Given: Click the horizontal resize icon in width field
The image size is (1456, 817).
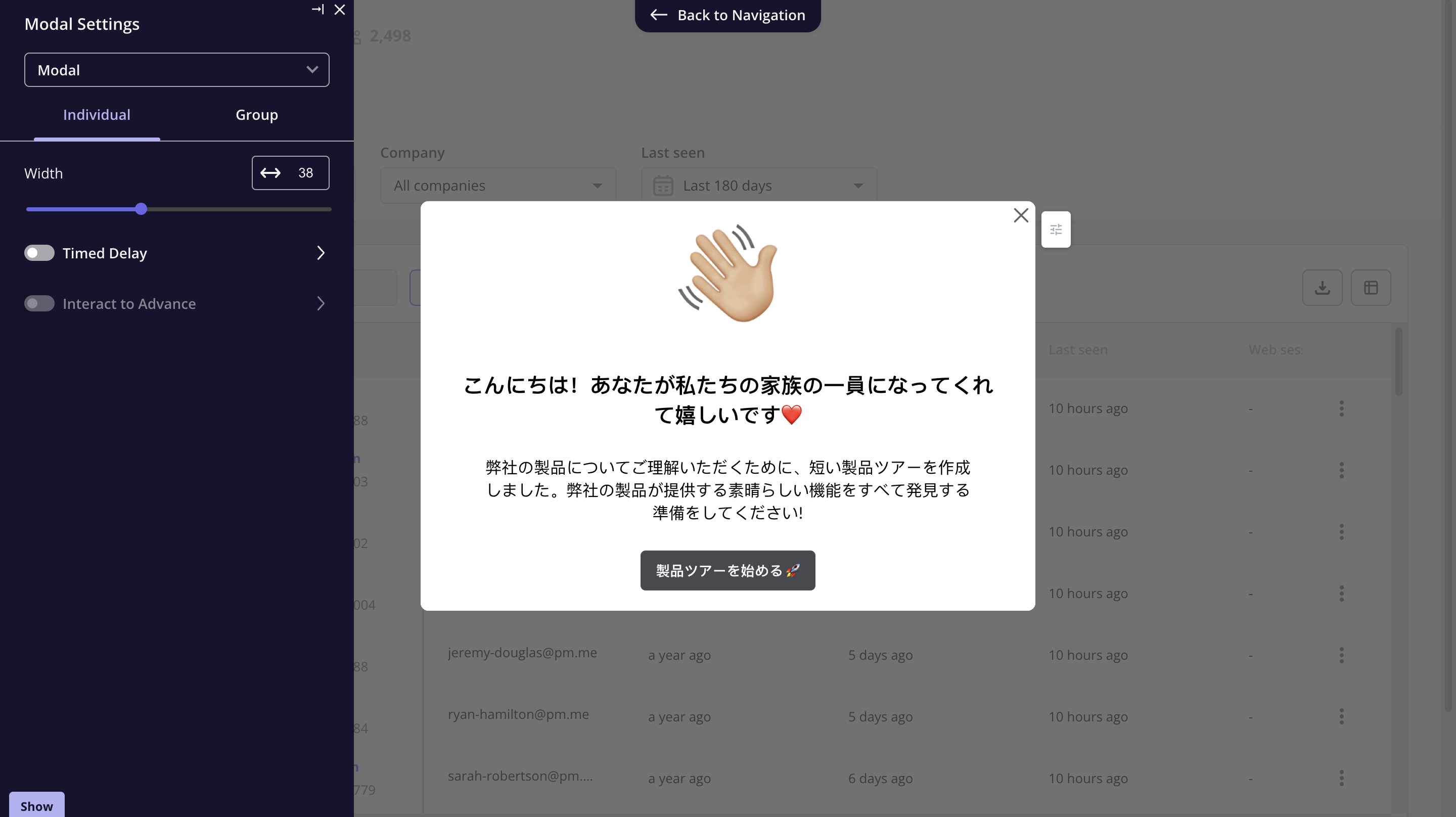Looking at the screenshot, I should [270, 172].
